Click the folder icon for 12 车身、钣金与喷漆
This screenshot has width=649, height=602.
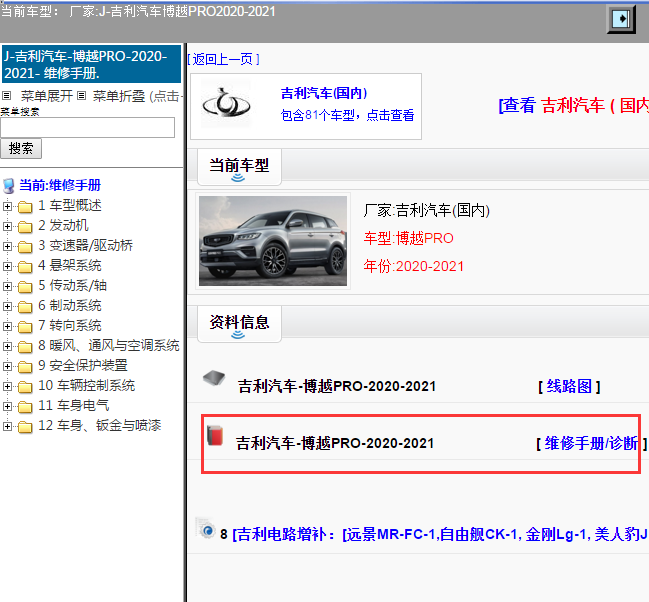25,426
